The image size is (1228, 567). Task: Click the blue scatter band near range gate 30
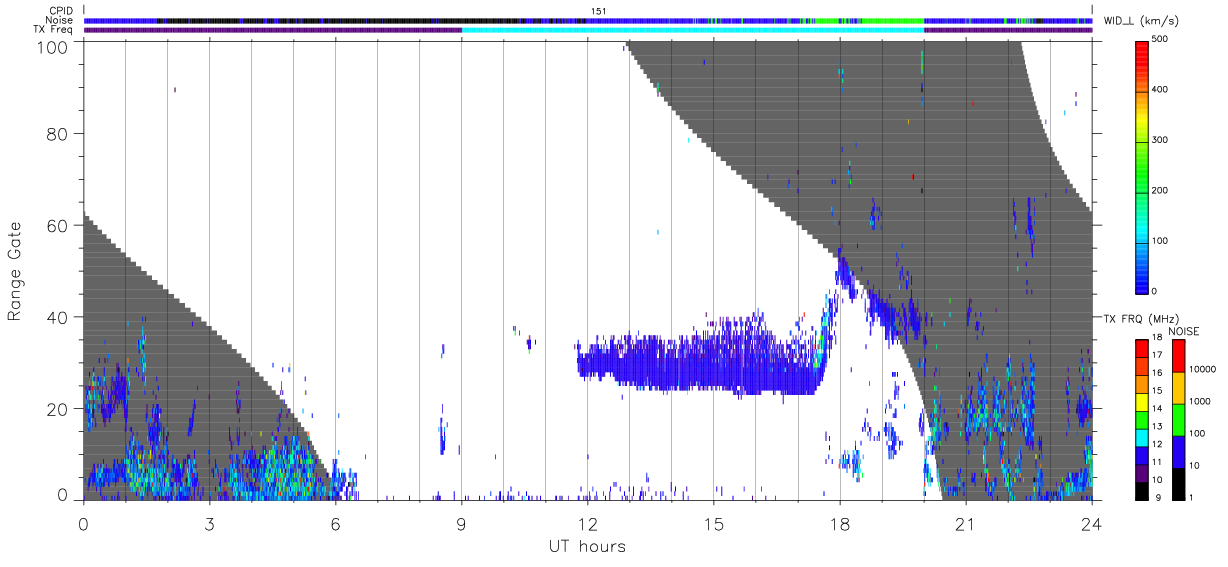click(x=700, y=362)
